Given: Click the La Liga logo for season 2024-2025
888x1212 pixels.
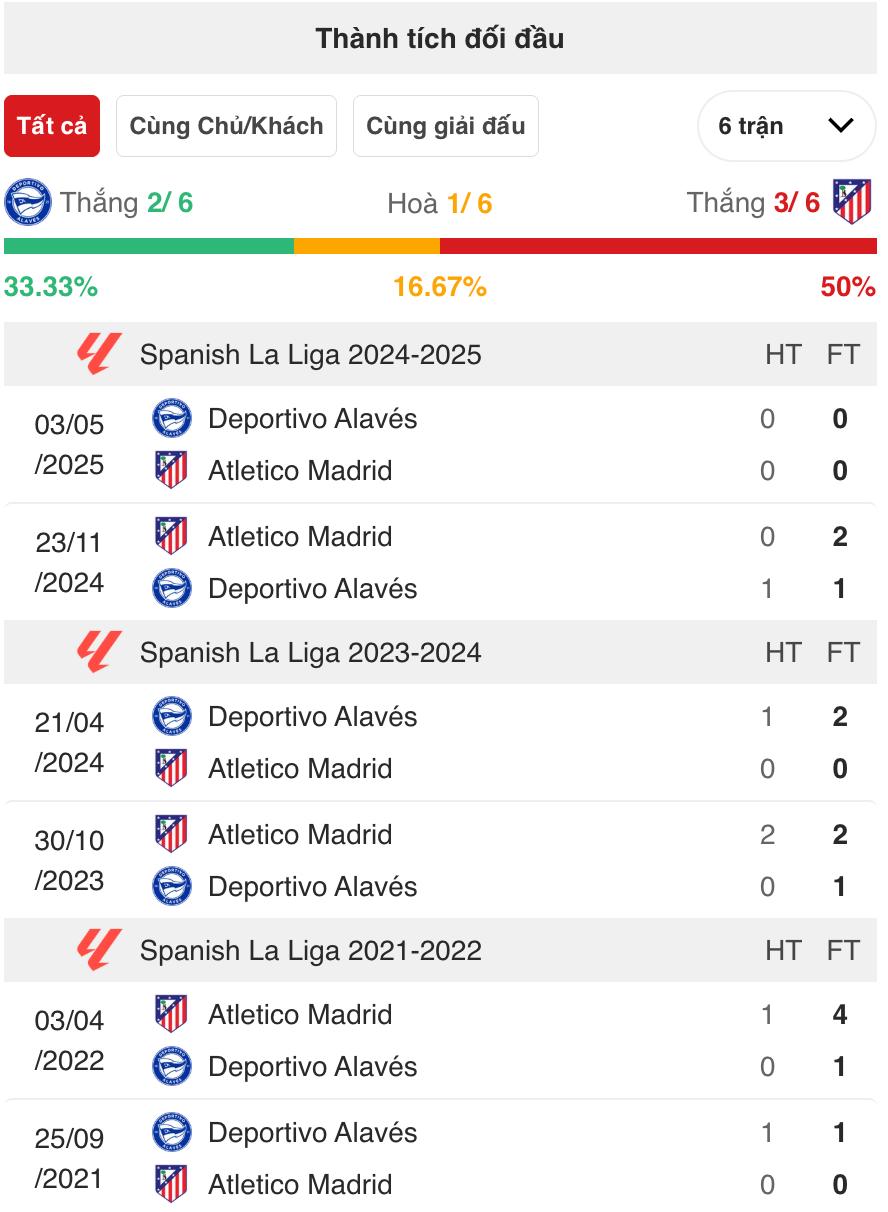Looking at the screenshot, I should click(99, 354).
